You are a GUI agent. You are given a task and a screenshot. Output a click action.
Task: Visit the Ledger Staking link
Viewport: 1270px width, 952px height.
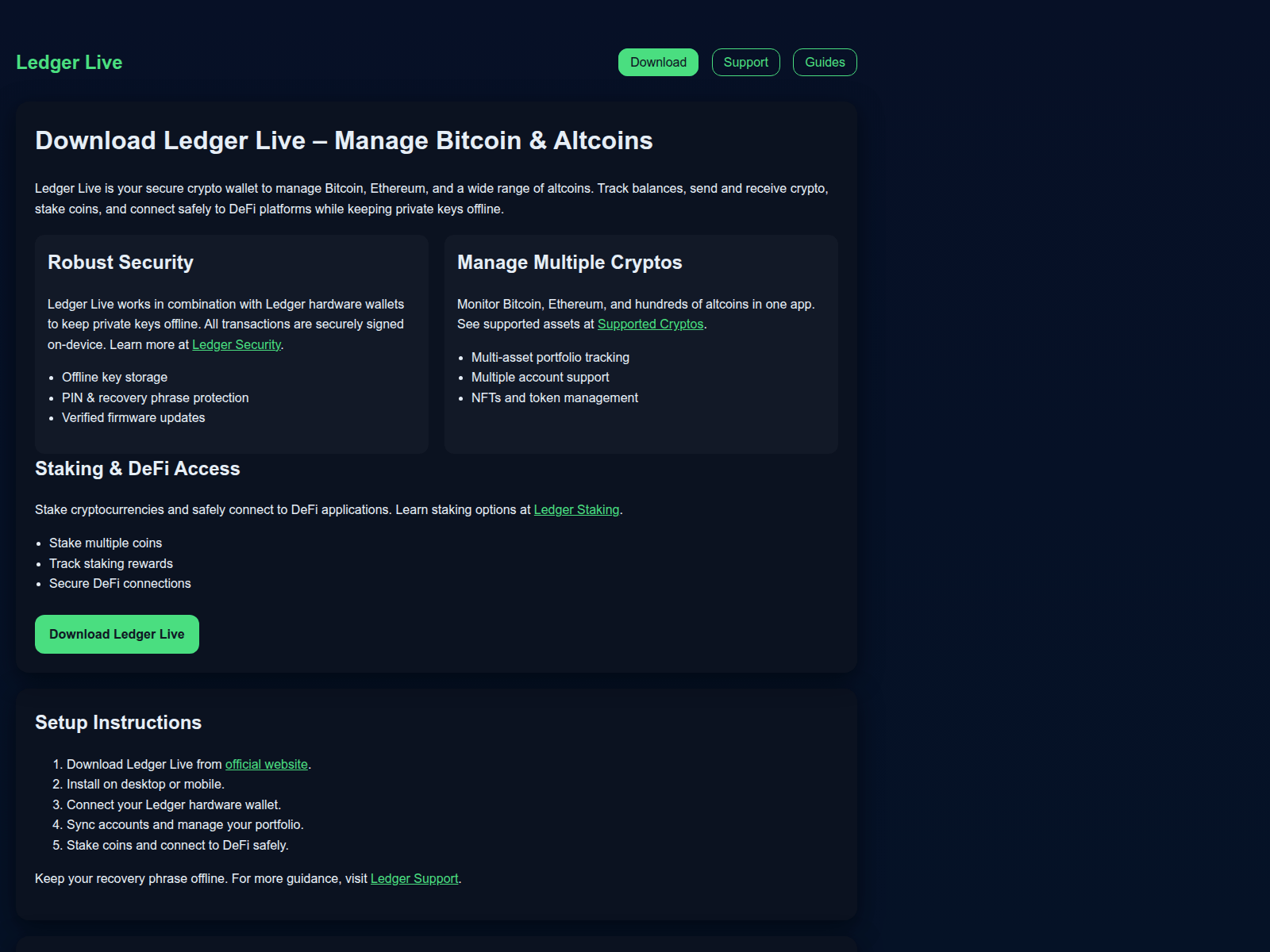pos(576,510)
